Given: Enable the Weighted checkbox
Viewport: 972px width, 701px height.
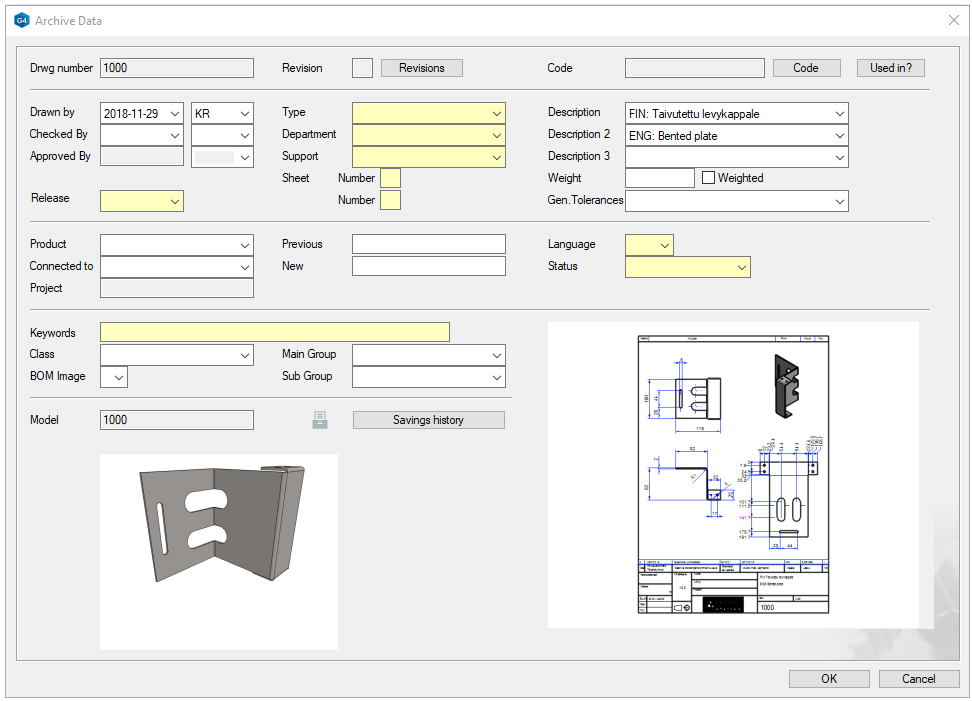Looking at the screenshot, I should pyautogui.click(x=709, y=178).
